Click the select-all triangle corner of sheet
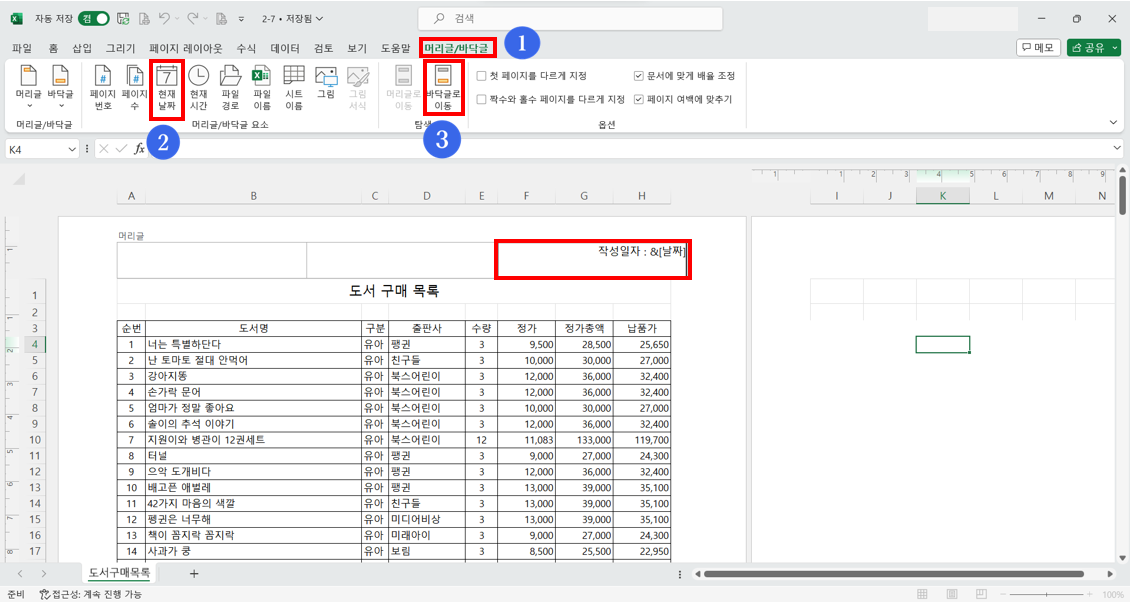1132x604 pixels. 19,180
